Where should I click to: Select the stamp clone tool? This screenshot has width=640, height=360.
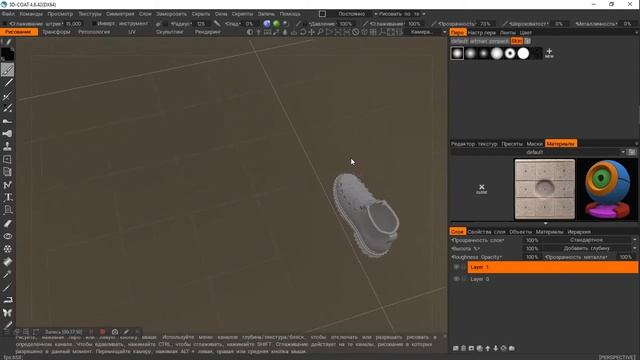pyautogui.click(x=7, y=147)
